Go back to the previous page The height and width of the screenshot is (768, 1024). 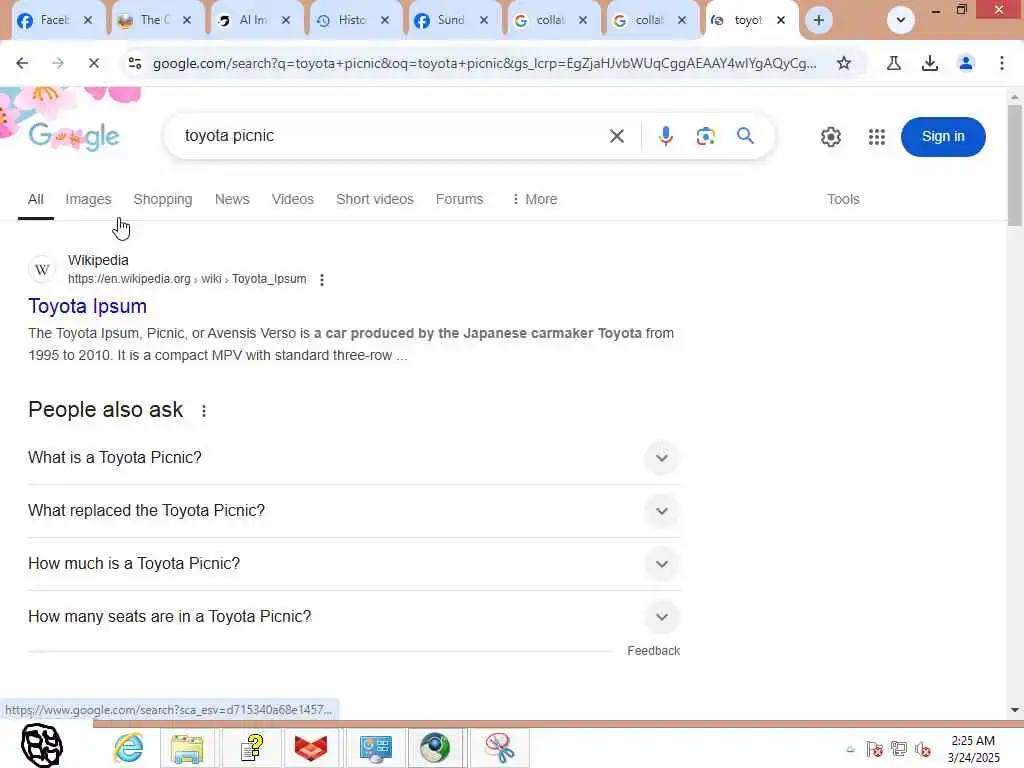click(22, 63)
